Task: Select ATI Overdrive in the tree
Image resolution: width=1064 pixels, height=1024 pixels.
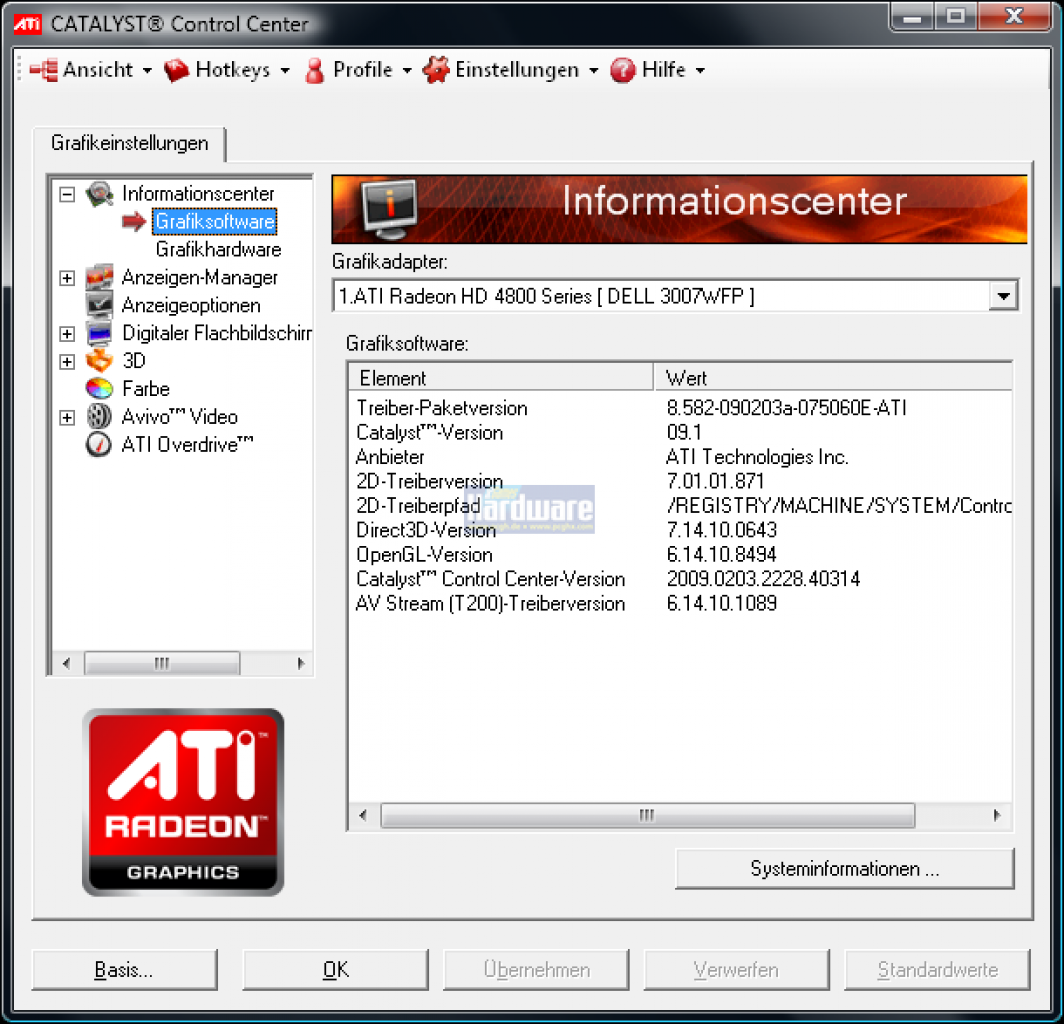Action: pos(187,444)
